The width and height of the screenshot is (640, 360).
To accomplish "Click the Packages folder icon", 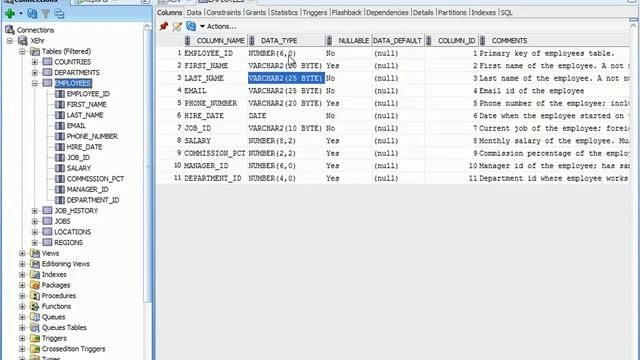I will pyautogui.click(x=35, y=285).
